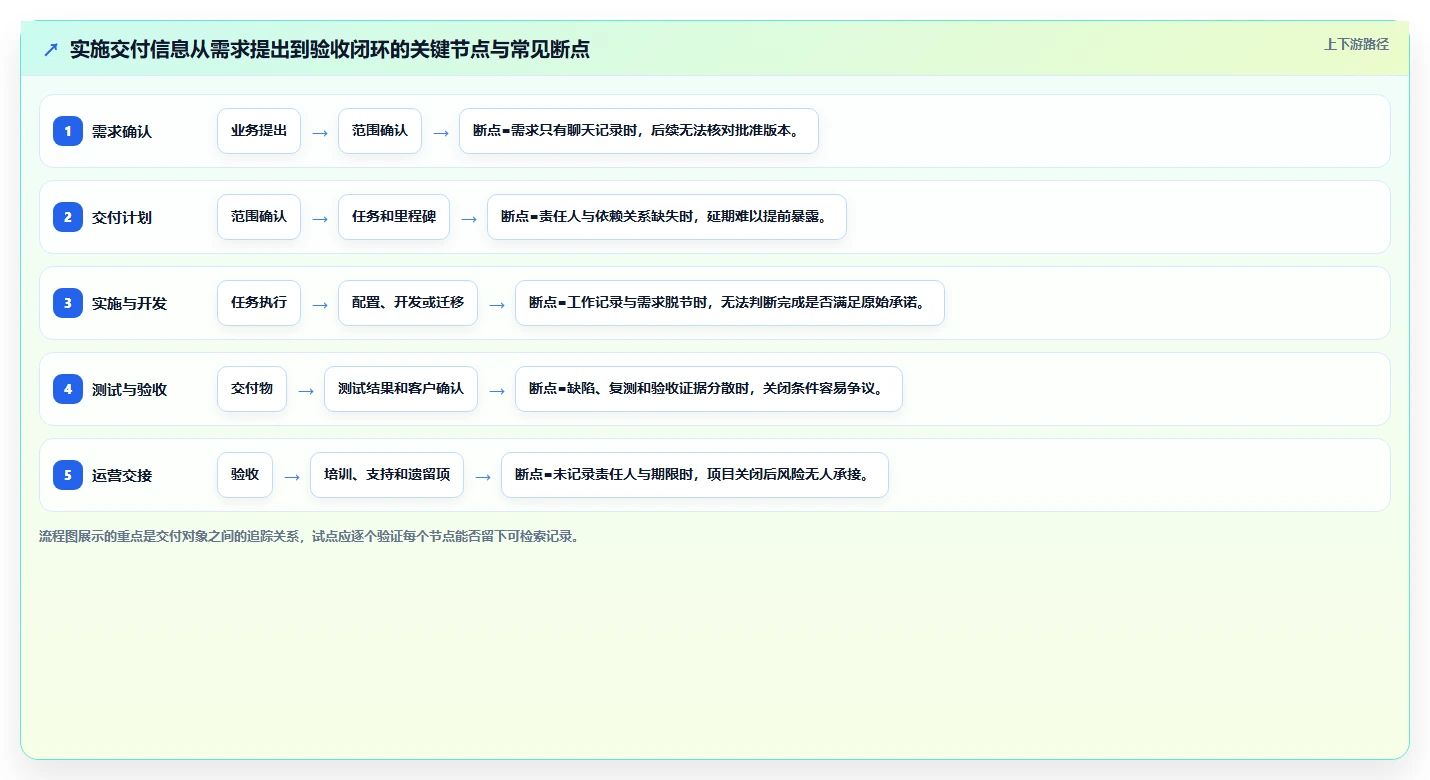Click the breakpoint note about 聊天记录
The width and height of the screenshot is (1430, 780).
639,131
